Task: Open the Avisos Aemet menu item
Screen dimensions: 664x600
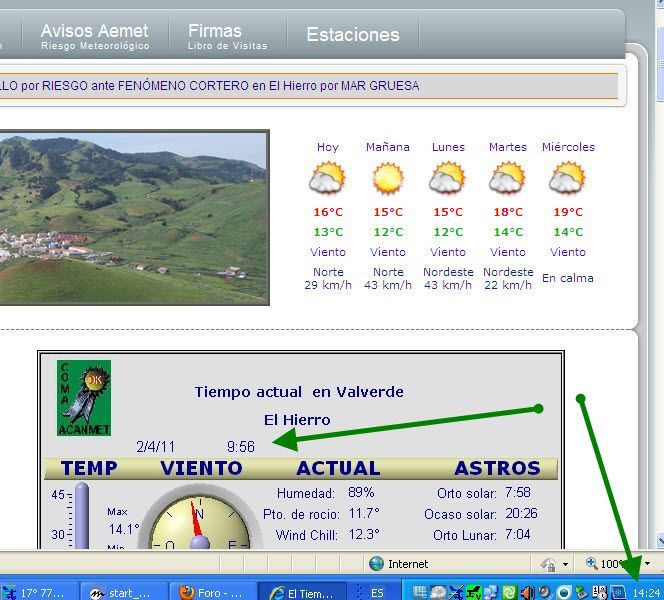Action: click(x=95, y=36)
